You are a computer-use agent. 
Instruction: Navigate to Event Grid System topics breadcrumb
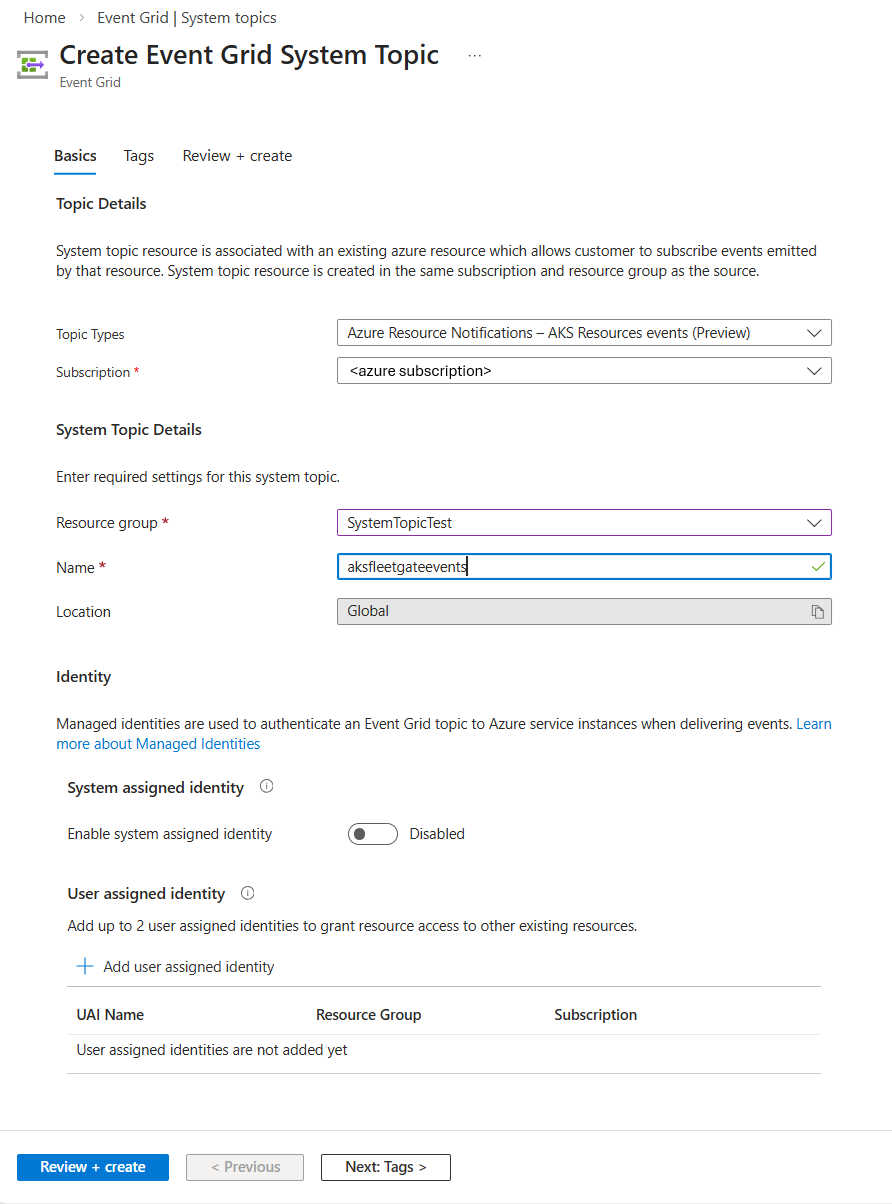click(187, 18)
